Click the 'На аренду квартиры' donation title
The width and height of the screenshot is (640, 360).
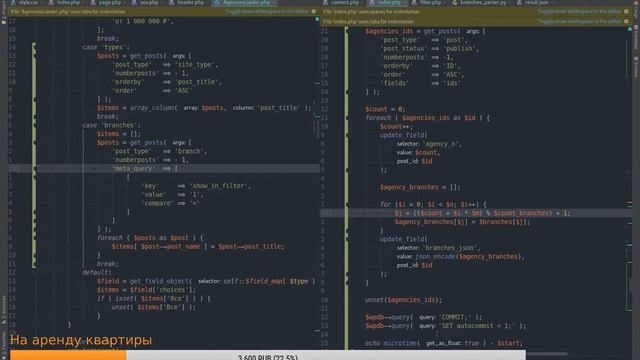[81, 340]
